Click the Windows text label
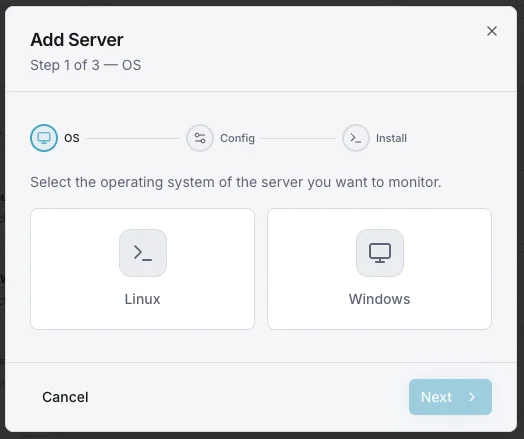 [x=379, y=299]
